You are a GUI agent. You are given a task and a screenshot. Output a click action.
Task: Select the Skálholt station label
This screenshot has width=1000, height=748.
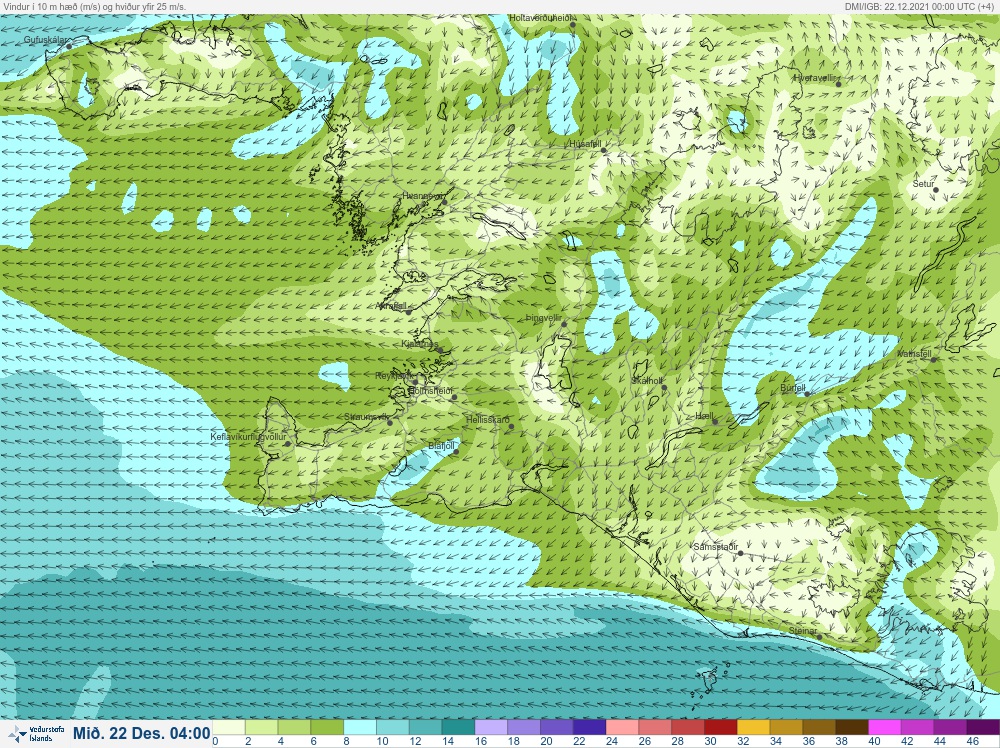(647, 381)
